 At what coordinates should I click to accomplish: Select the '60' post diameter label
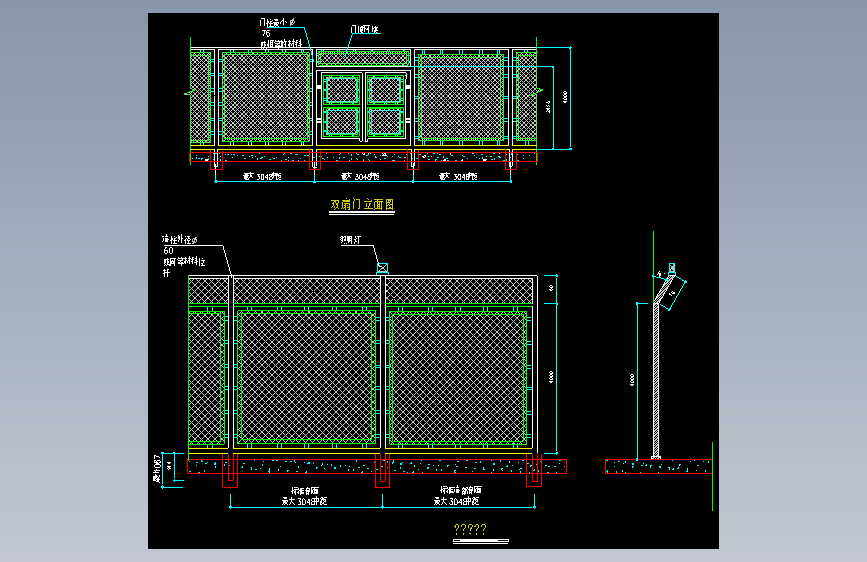click(x=168, y=251)
